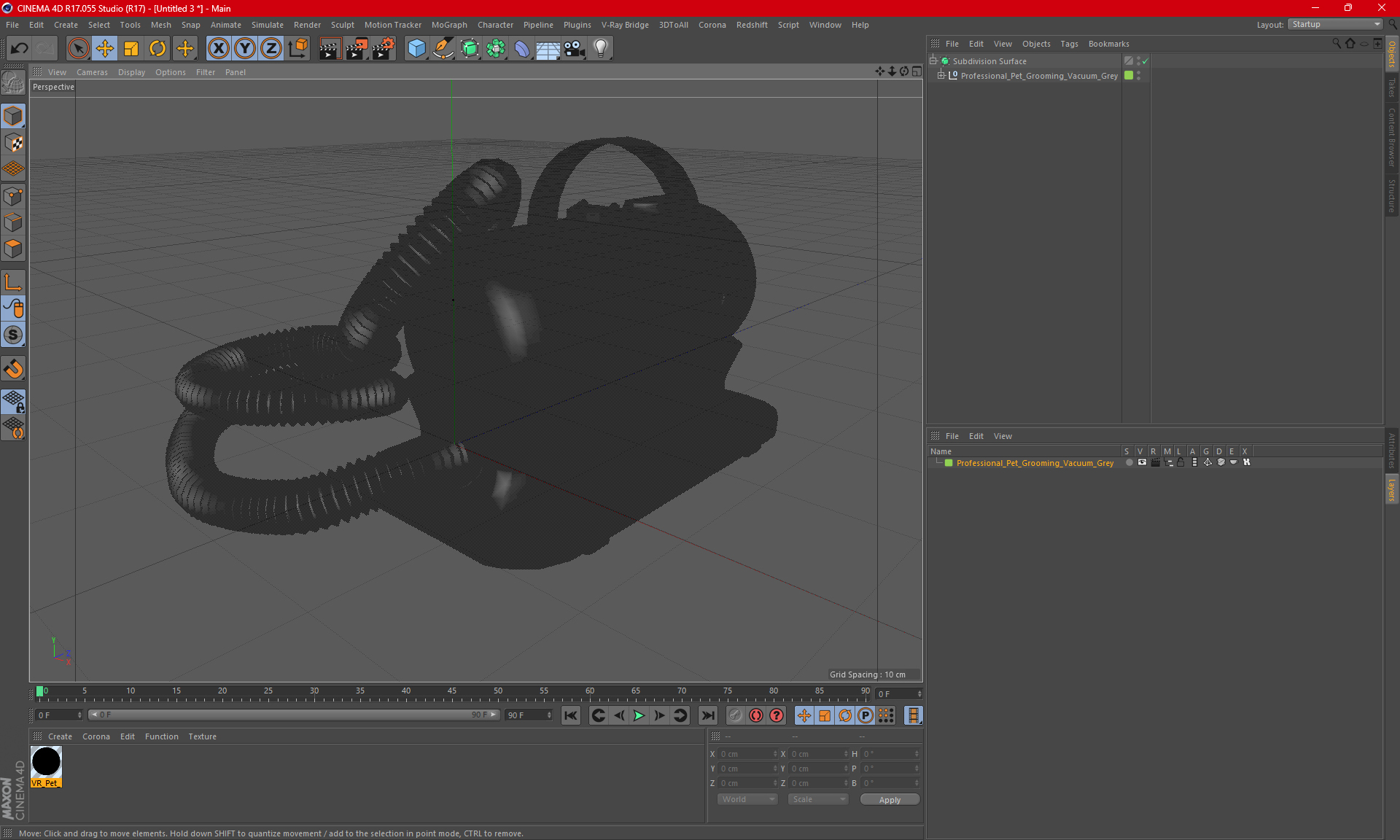Open the Content Browser side tab
1400x840 pixels.
pyautogui.click(x=1392, y=137)
